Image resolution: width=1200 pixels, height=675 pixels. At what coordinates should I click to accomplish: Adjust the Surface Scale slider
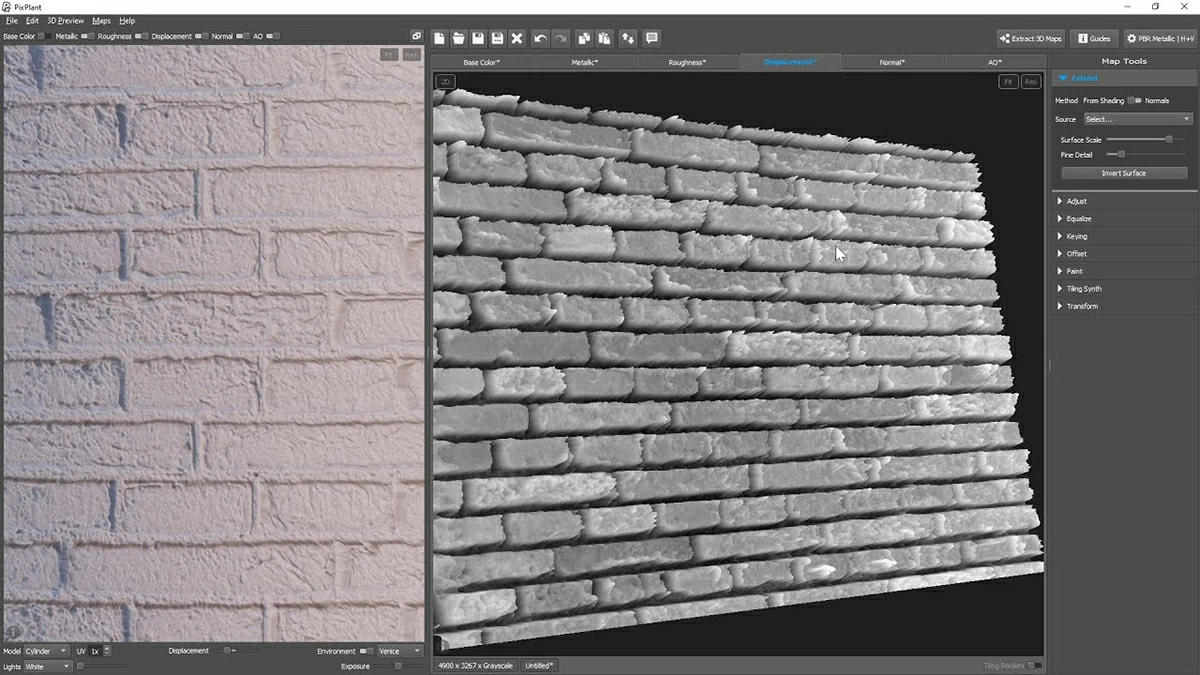[x=1148, y=139]
